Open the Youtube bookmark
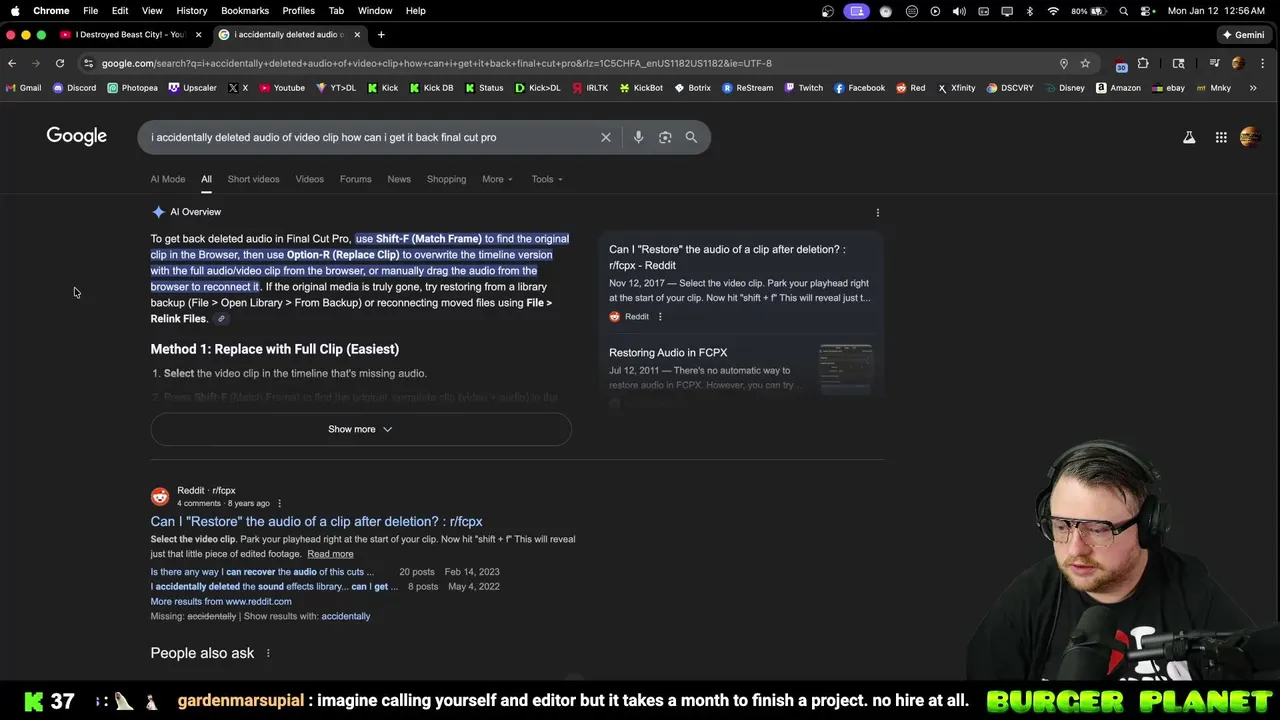The height and width of the screenshot is (720, 1280). (282, 88)
